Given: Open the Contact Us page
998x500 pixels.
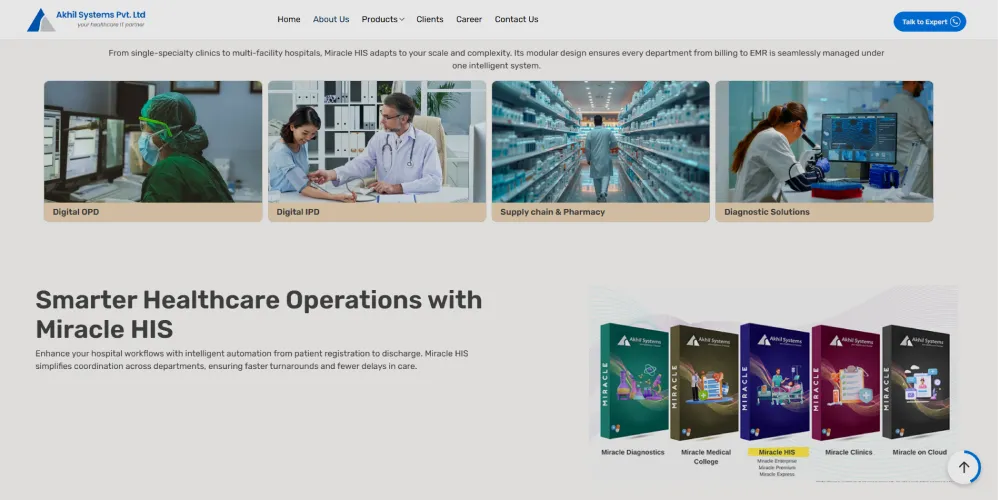Looking at the screenshot, I should pos(516,19).
